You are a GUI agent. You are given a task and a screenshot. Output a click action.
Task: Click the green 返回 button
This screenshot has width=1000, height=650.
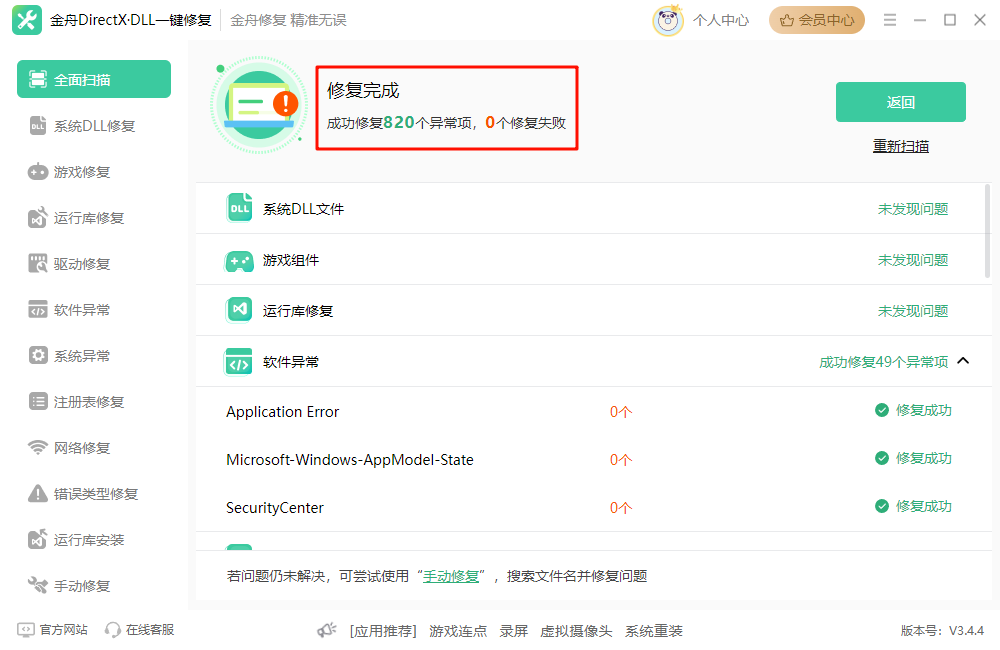click(x=899, y=102)
